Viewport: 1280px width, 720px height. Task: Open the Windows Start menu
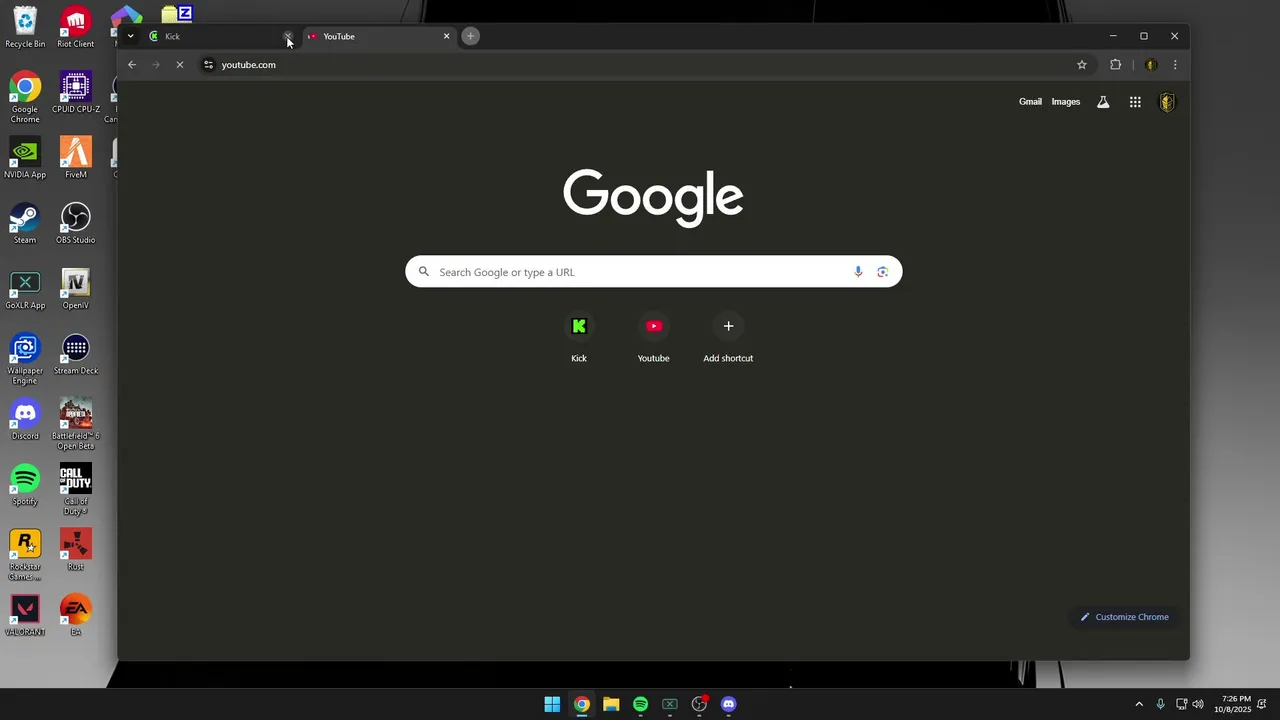[552, 704]
